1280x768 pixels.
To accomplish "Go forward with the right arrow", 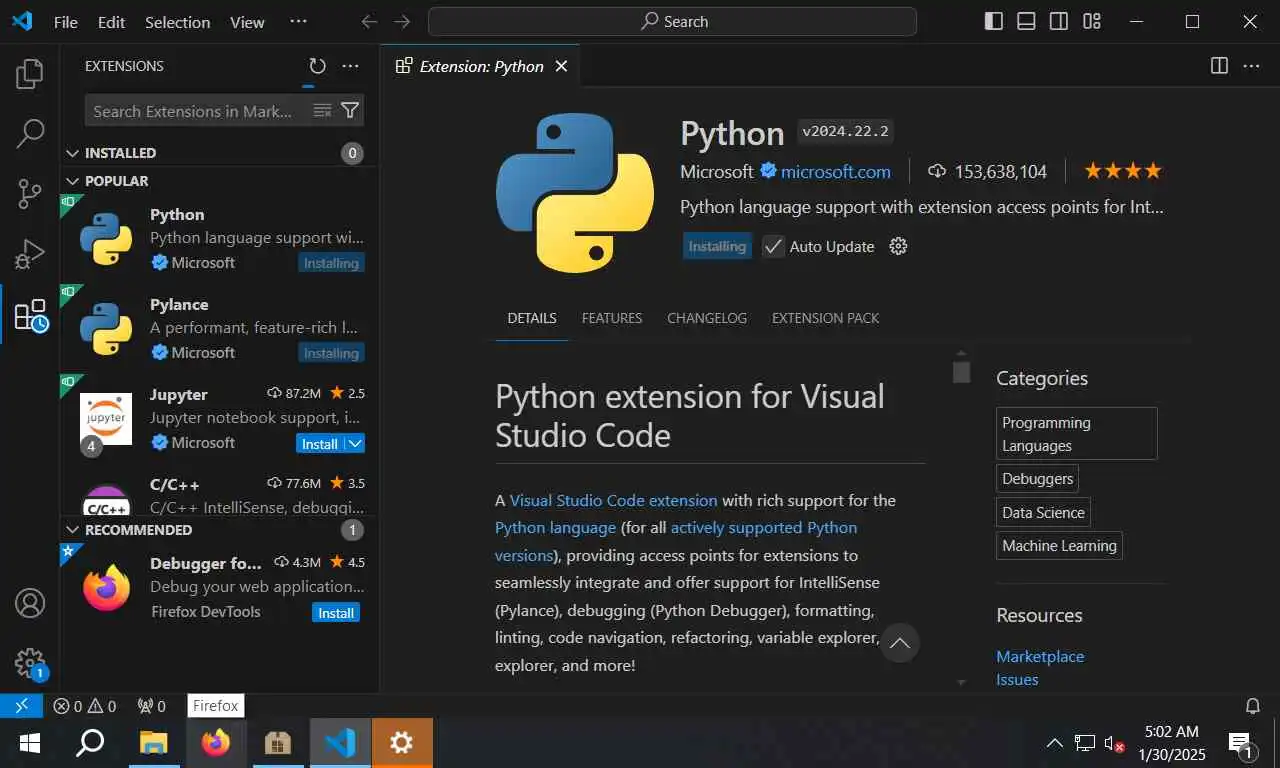I will 402,22.
